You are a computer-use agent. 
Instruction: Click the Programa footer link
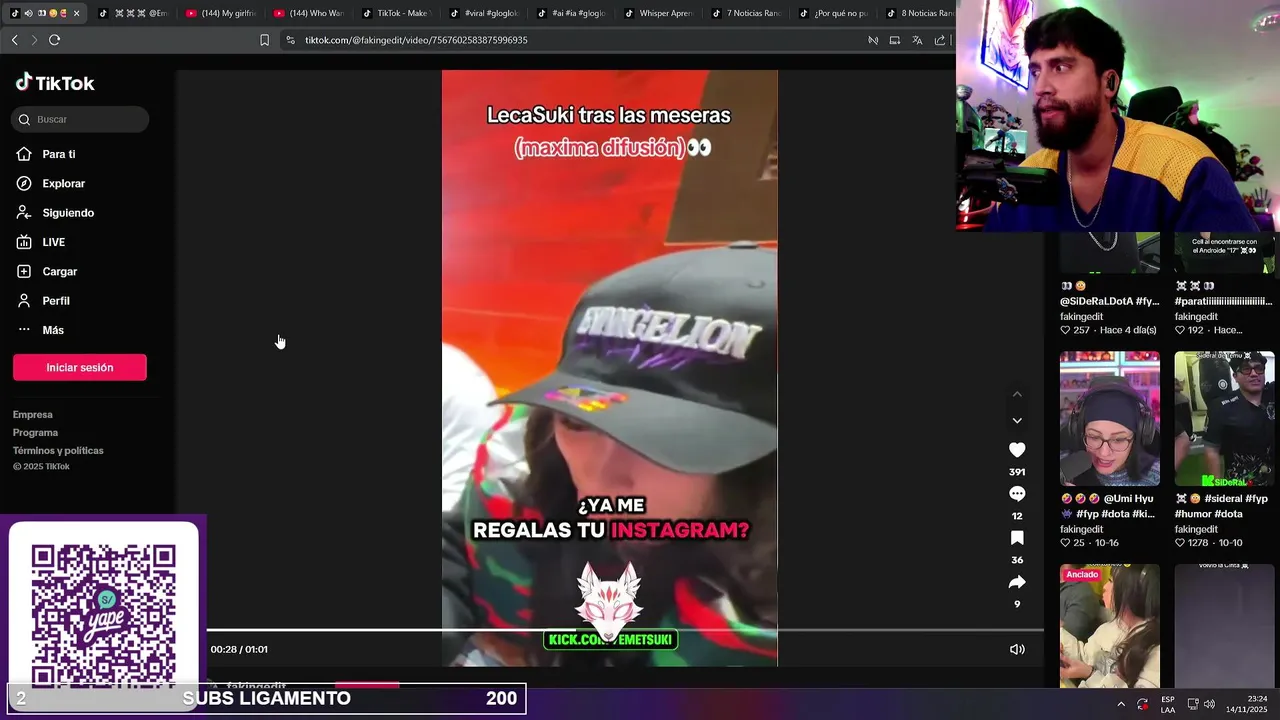point(35,432)
